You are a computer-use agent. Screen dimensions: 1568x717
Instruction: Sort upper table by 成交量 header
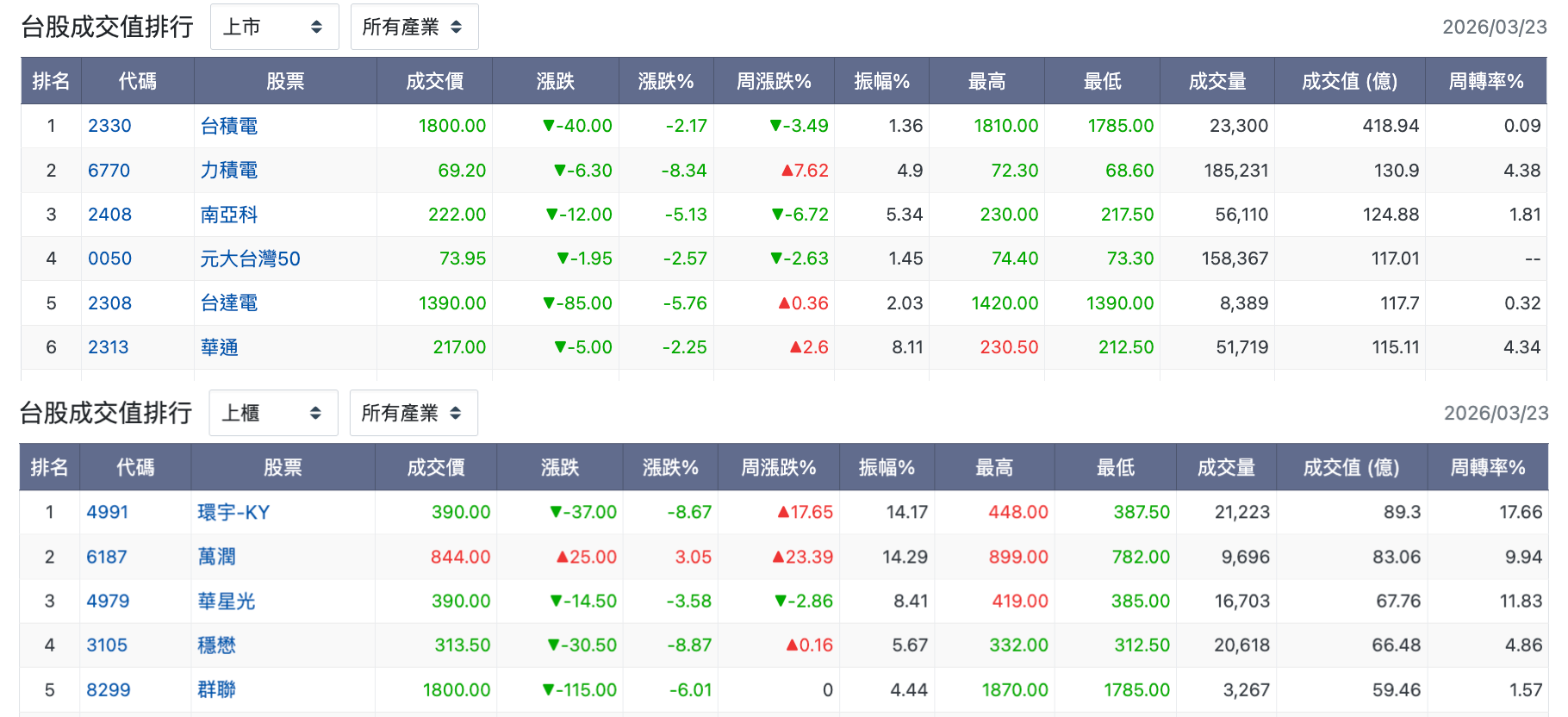point(1217,81)
